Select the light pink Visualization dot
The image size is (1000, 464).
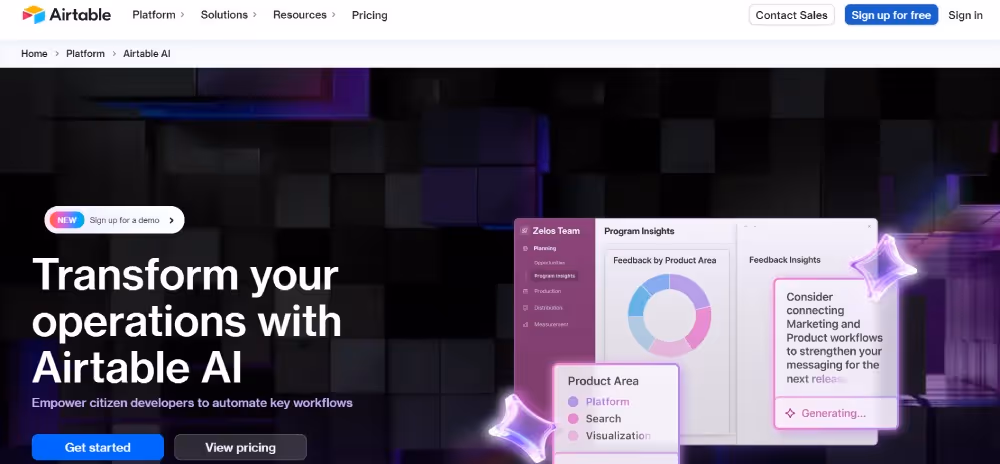(x=573, y=436)
